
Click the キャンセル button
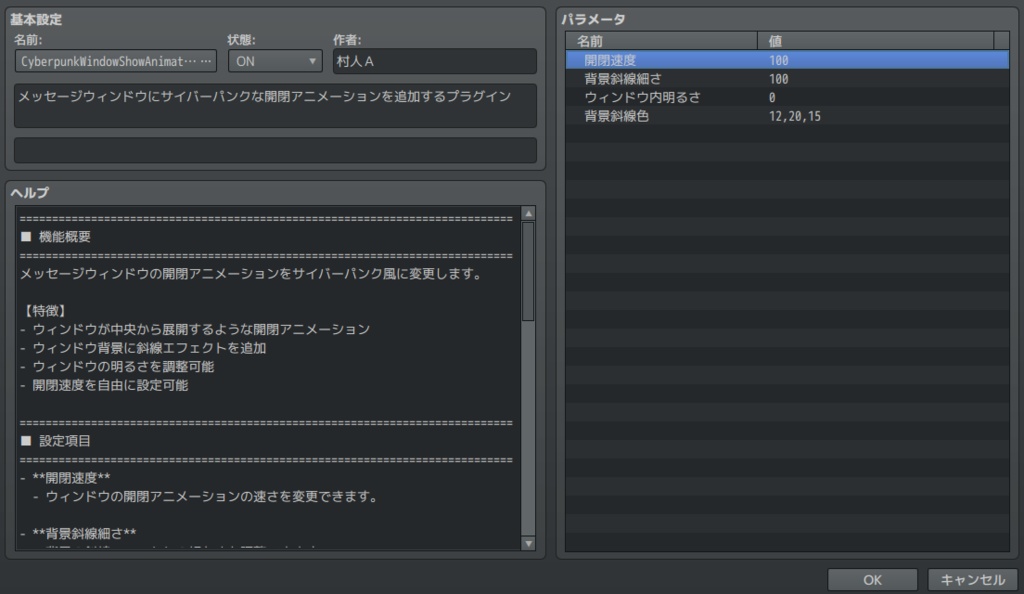[972, 578]
